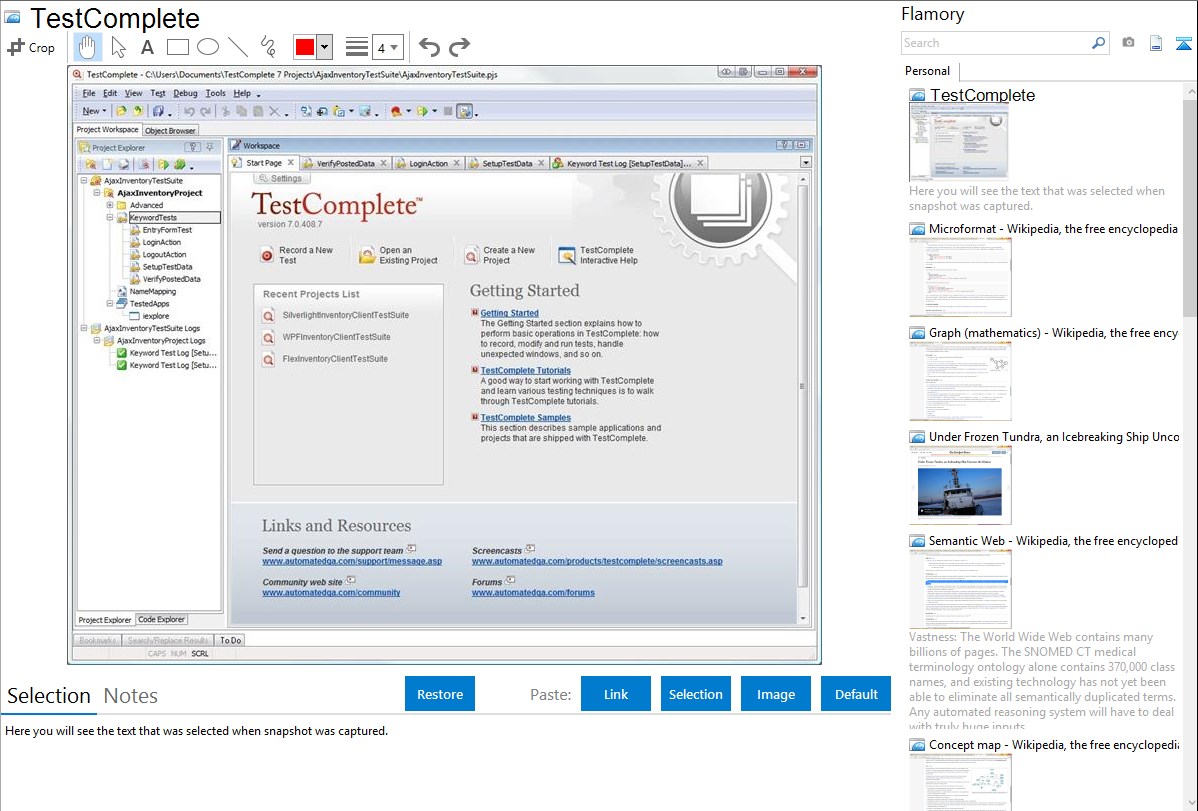Click the magnifier search icon
This screenshot has height=811, width=1198.
point(1098,43)
